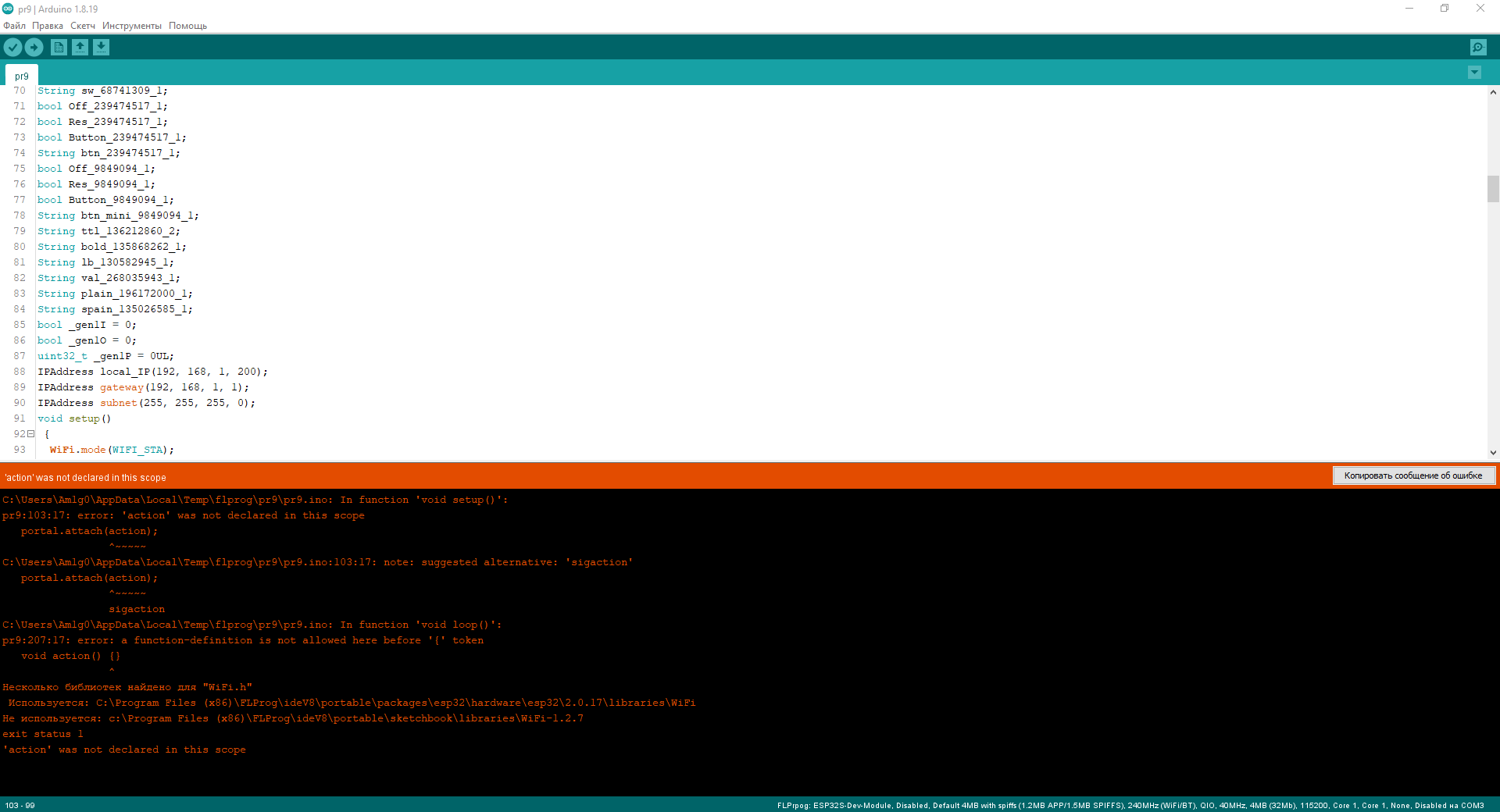Click the 'IPAddress local_IP' code line
The width and height of the screenshot is (1500, 812).
(153, 372)
